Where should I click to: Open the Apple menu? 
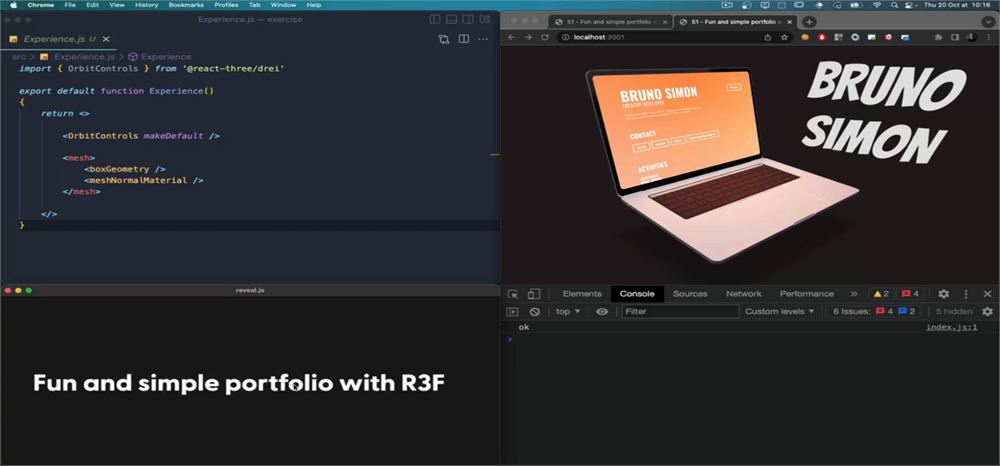tap(13, 4)
